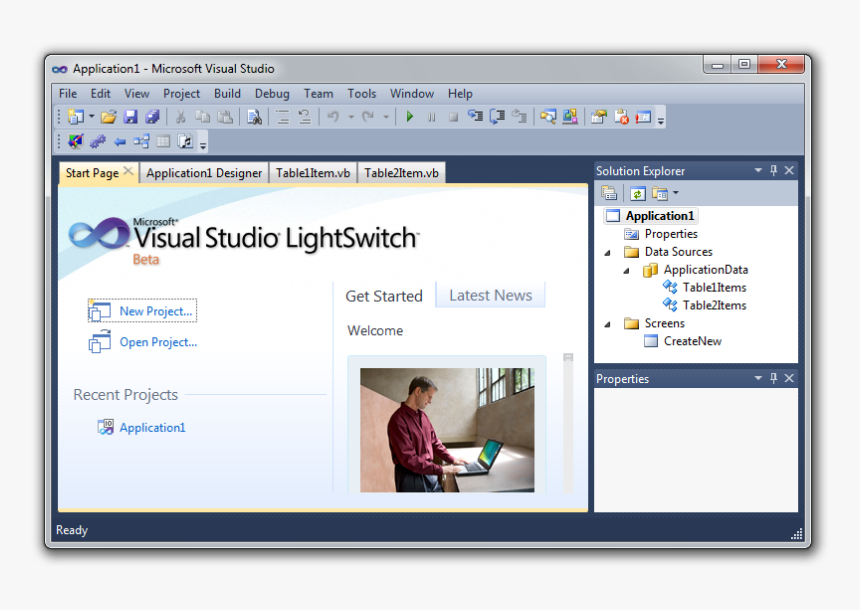860x610 pixels.
Task: Toggle auto-hide pin on Solution Explorer
Action: [x=773, y=171]
